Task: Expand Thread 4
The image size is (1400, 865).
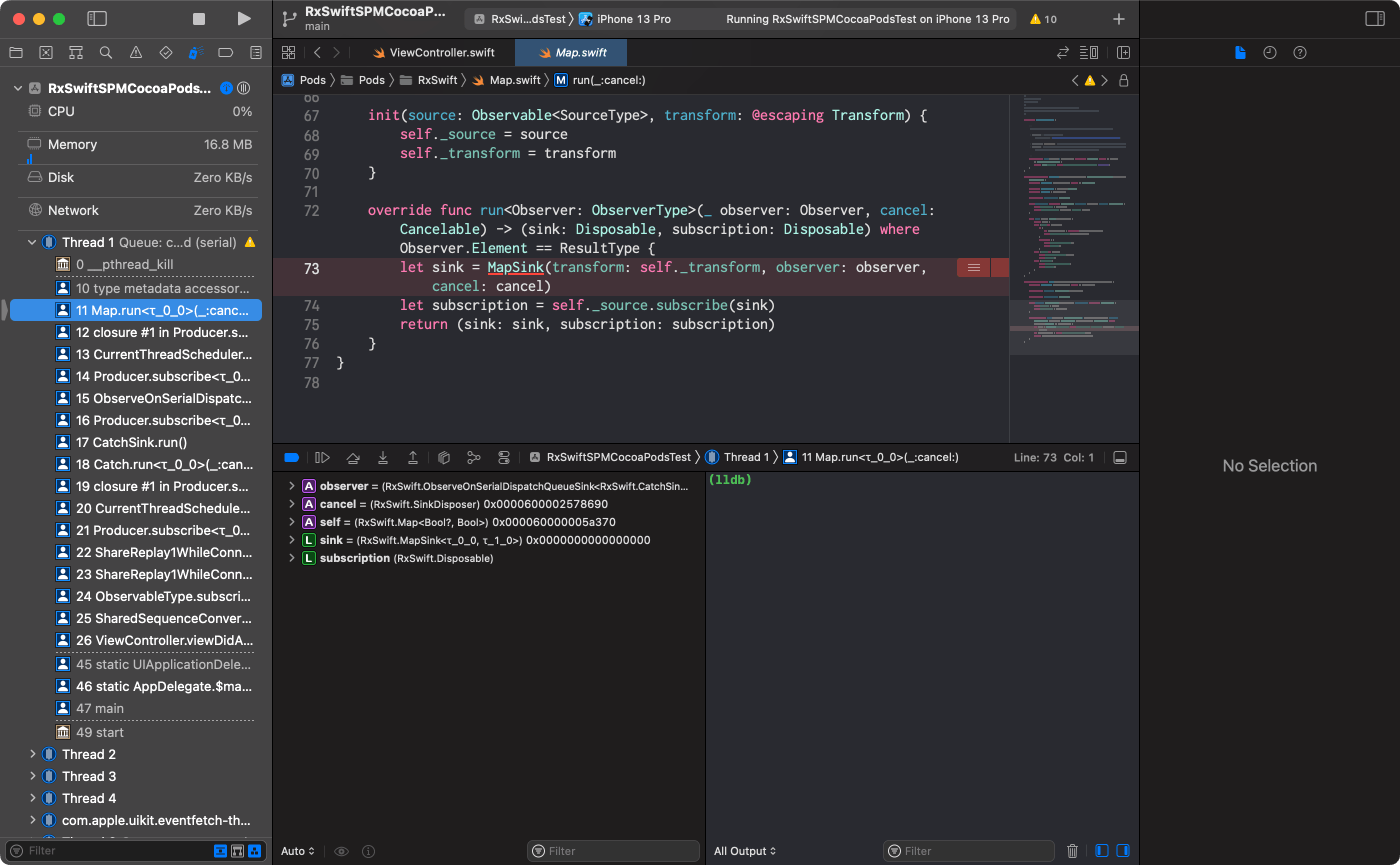Action: click(x=32, y=798)
